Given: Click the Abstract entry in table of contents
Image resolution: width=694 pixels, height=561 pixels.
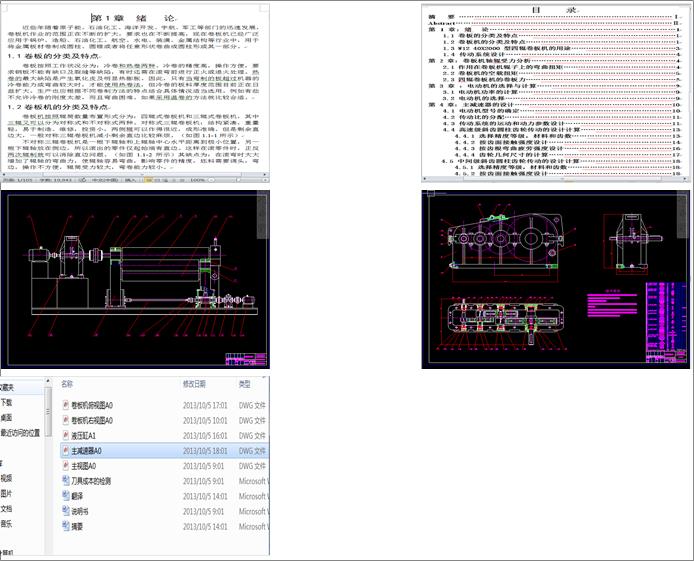Looking at the screenshot, I should click(555, 23).
